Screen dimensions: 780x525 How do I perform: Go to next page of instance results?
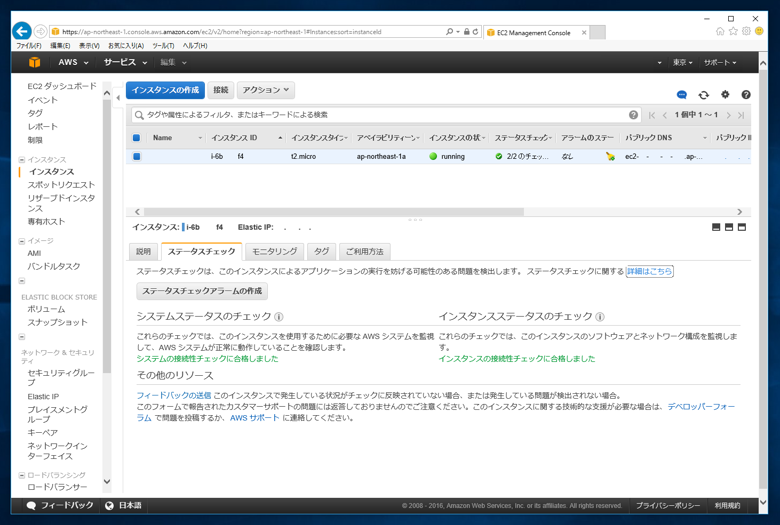728,115
